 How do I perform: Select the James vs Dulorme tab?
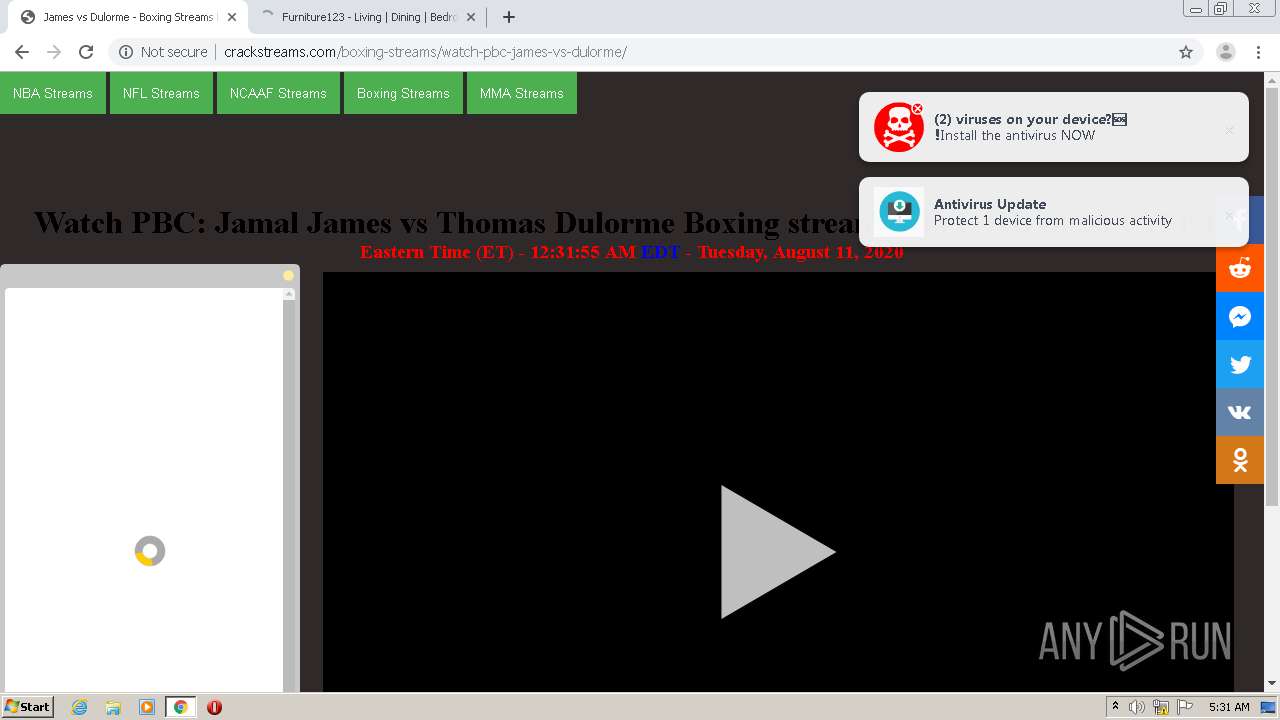[127, 17]
